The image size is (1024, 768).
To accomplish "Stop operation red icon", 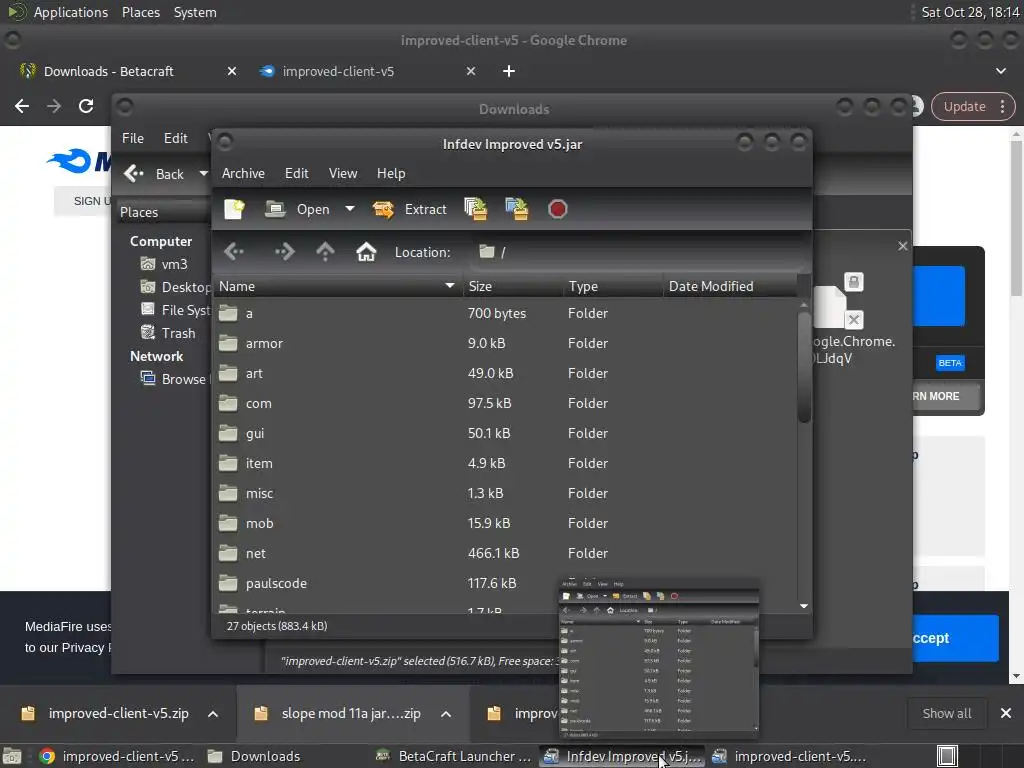I will [x=558, y=209].
